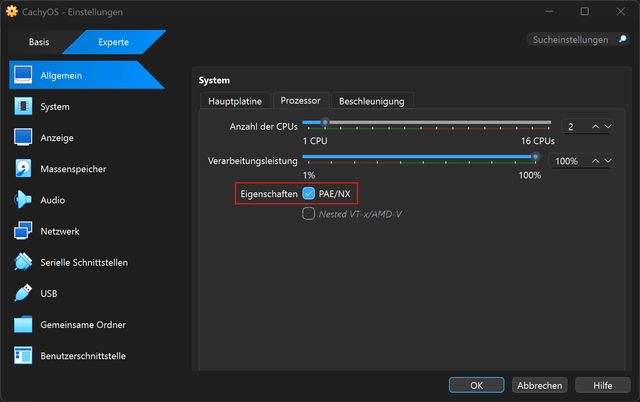Click the USB label in sidebar

(x=49, y=293)
